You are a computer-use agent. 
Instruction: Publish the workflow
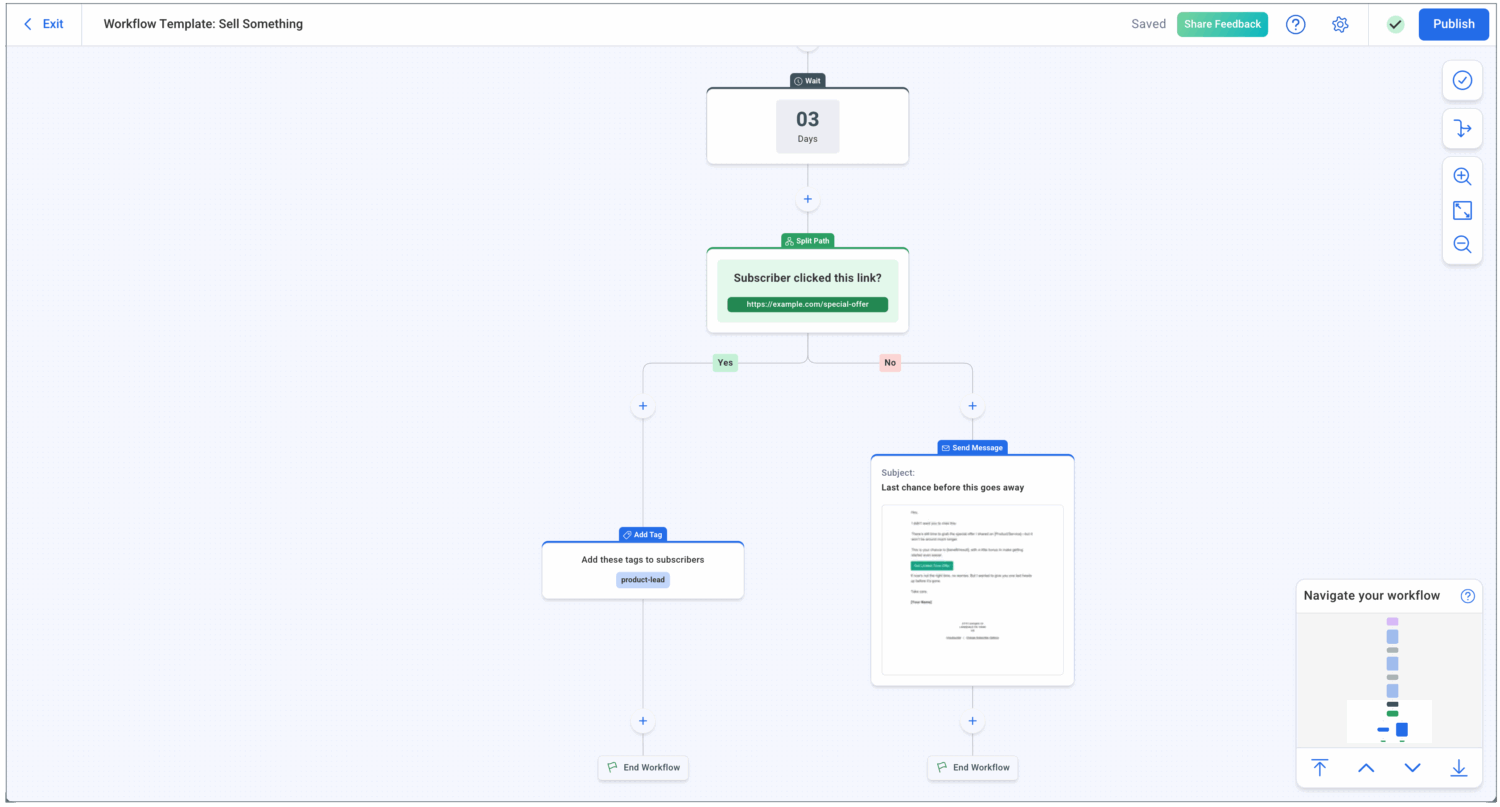click(x=1453, y=24)
